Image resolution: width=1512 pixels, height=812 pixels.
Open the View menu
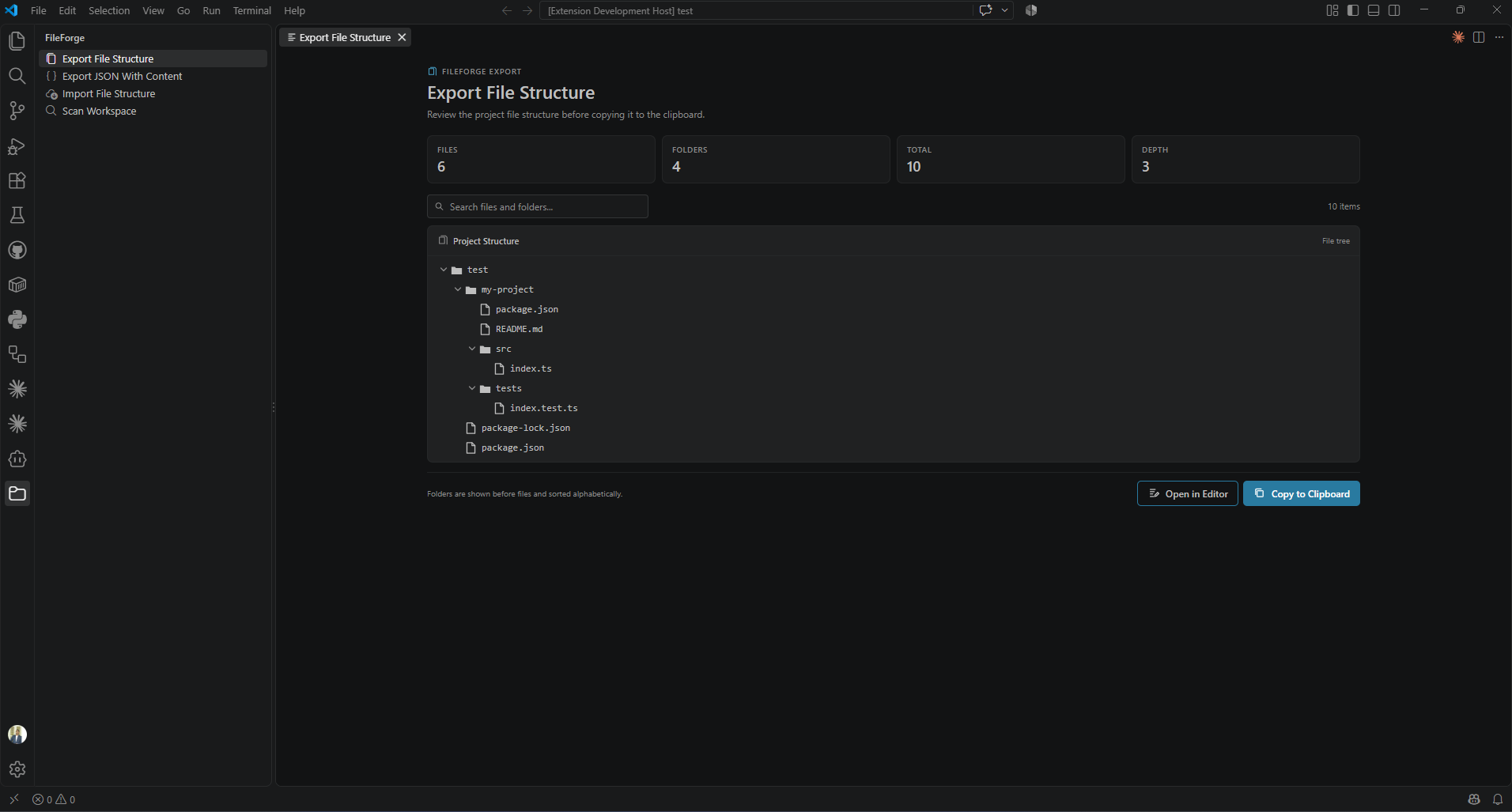pos(153,10)
